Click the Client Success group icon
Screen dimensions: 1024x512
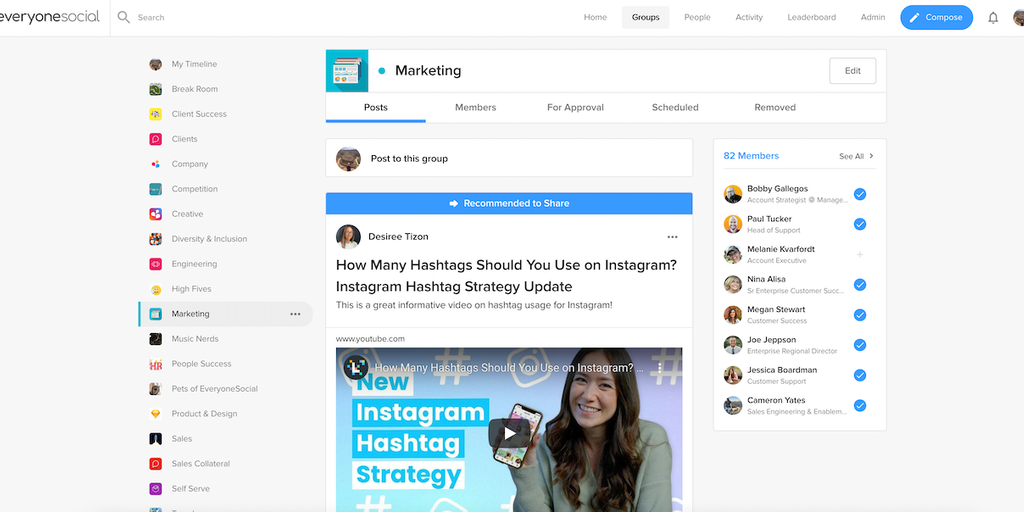pos(155,114)
